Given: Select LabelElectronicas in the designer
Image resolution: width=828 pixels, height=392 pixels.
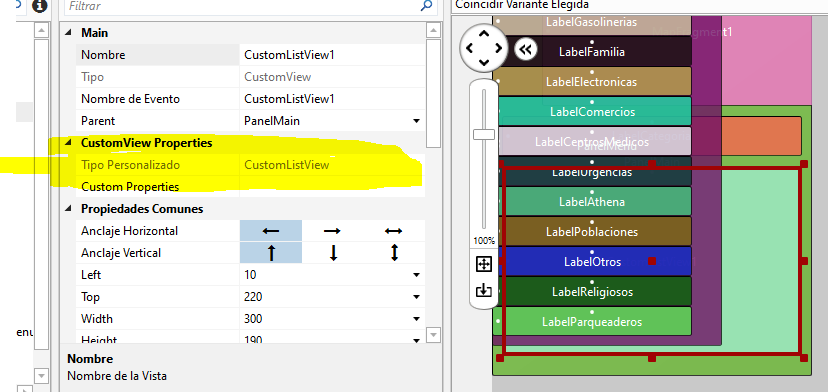Looking at the screenshot, I should pyautogui.click(x=591, y=82).
